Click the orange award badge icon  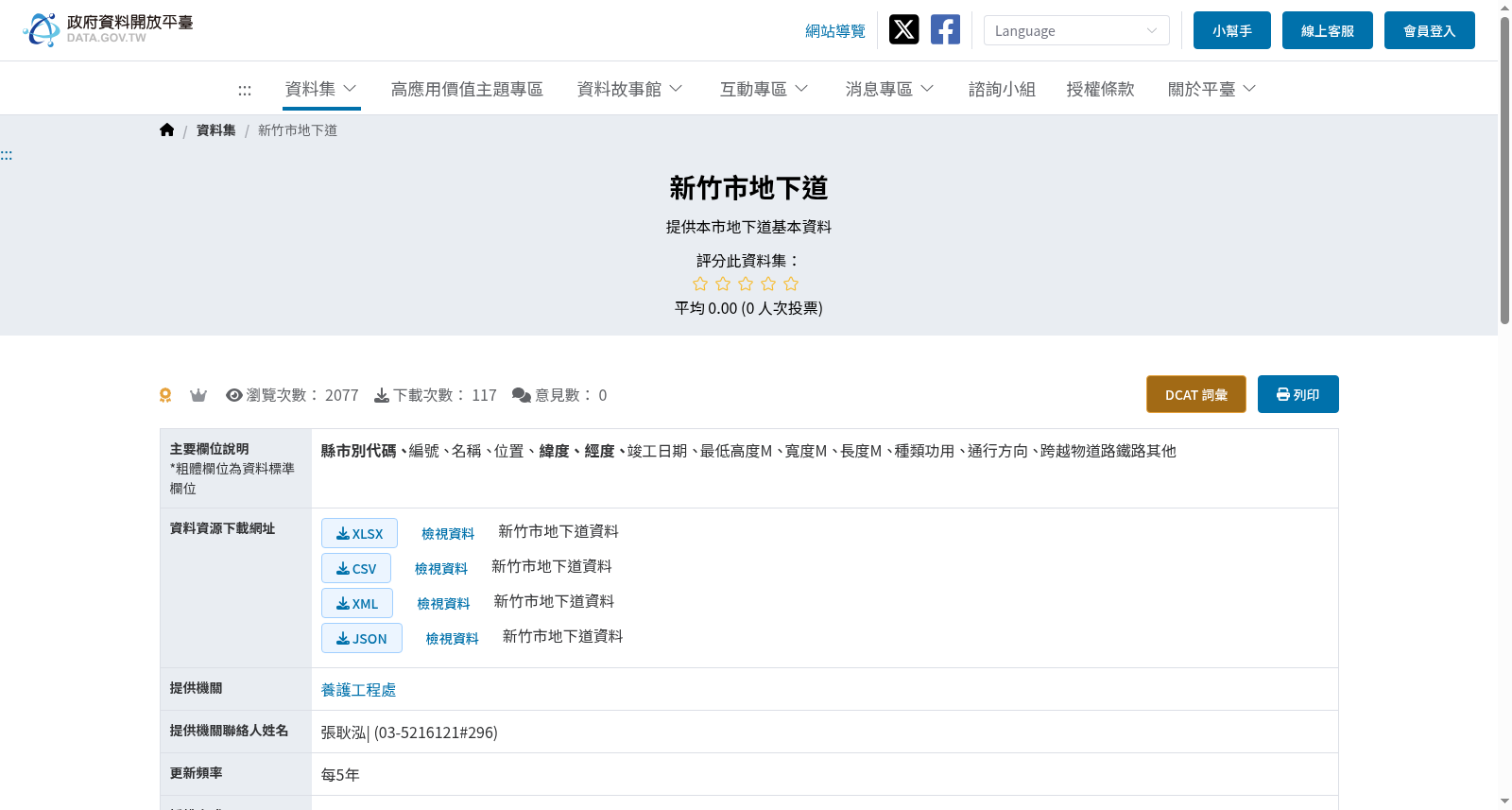[165, 395]
